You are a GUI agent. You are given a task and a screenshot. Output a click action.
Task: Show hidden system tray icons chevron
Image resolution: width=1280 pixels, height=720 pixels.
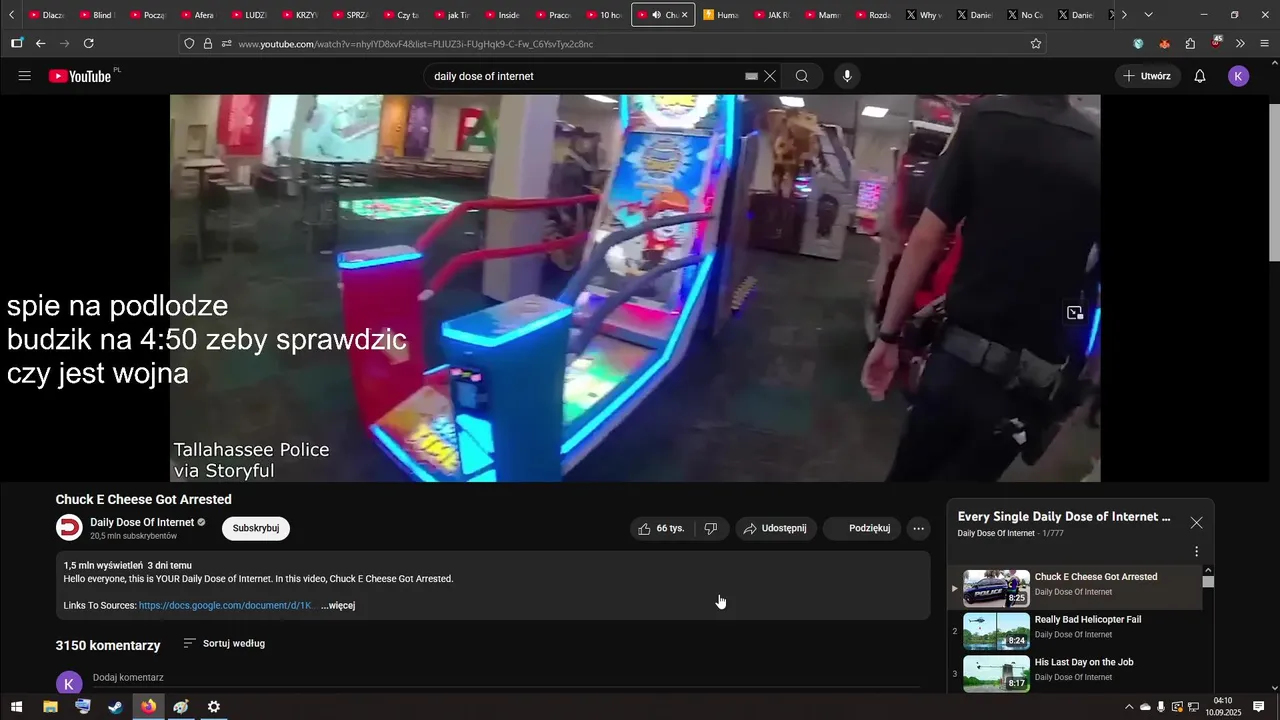click(x=1129, y=707)
